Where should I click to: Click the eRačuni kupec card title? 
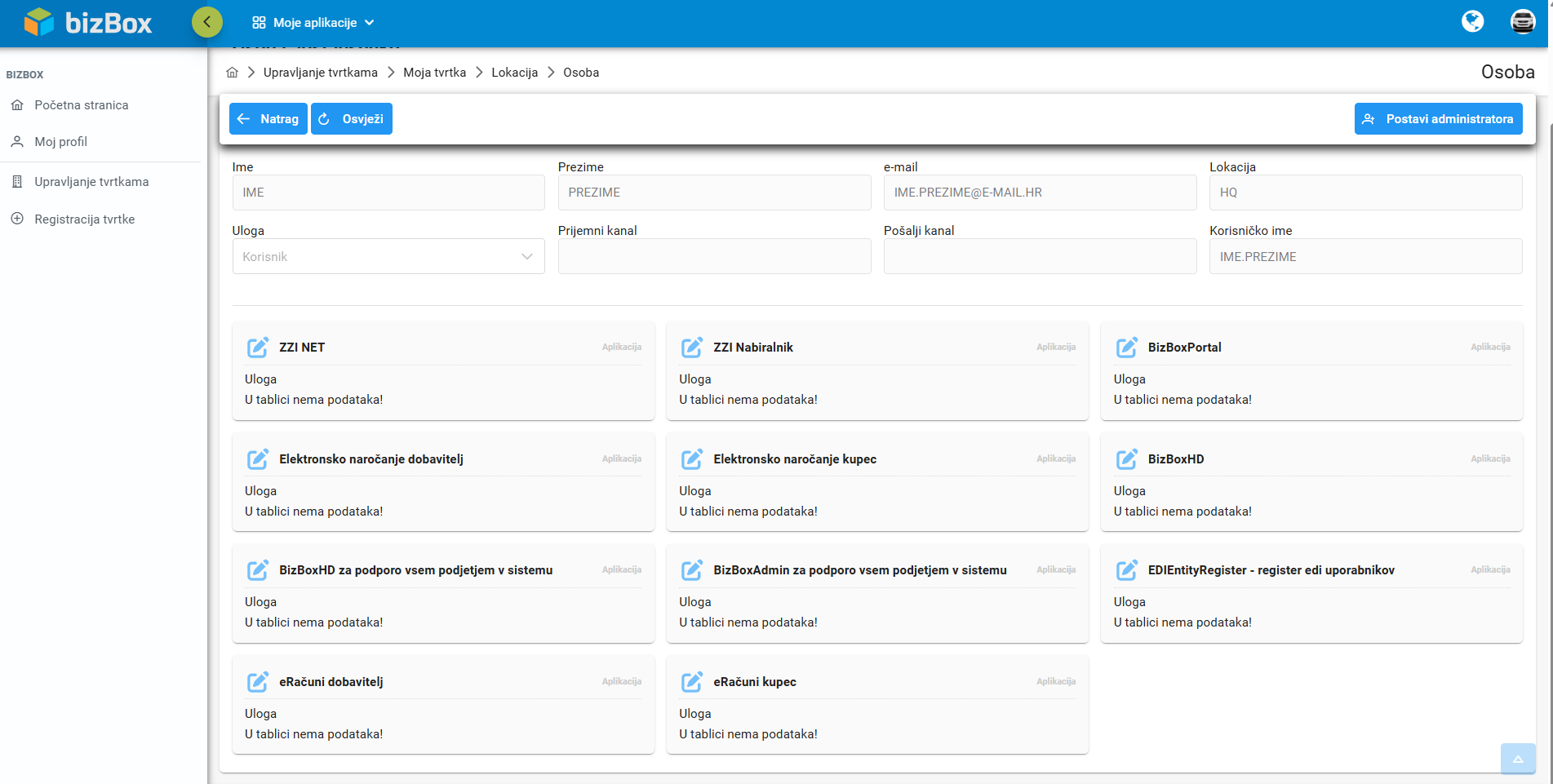755,682
